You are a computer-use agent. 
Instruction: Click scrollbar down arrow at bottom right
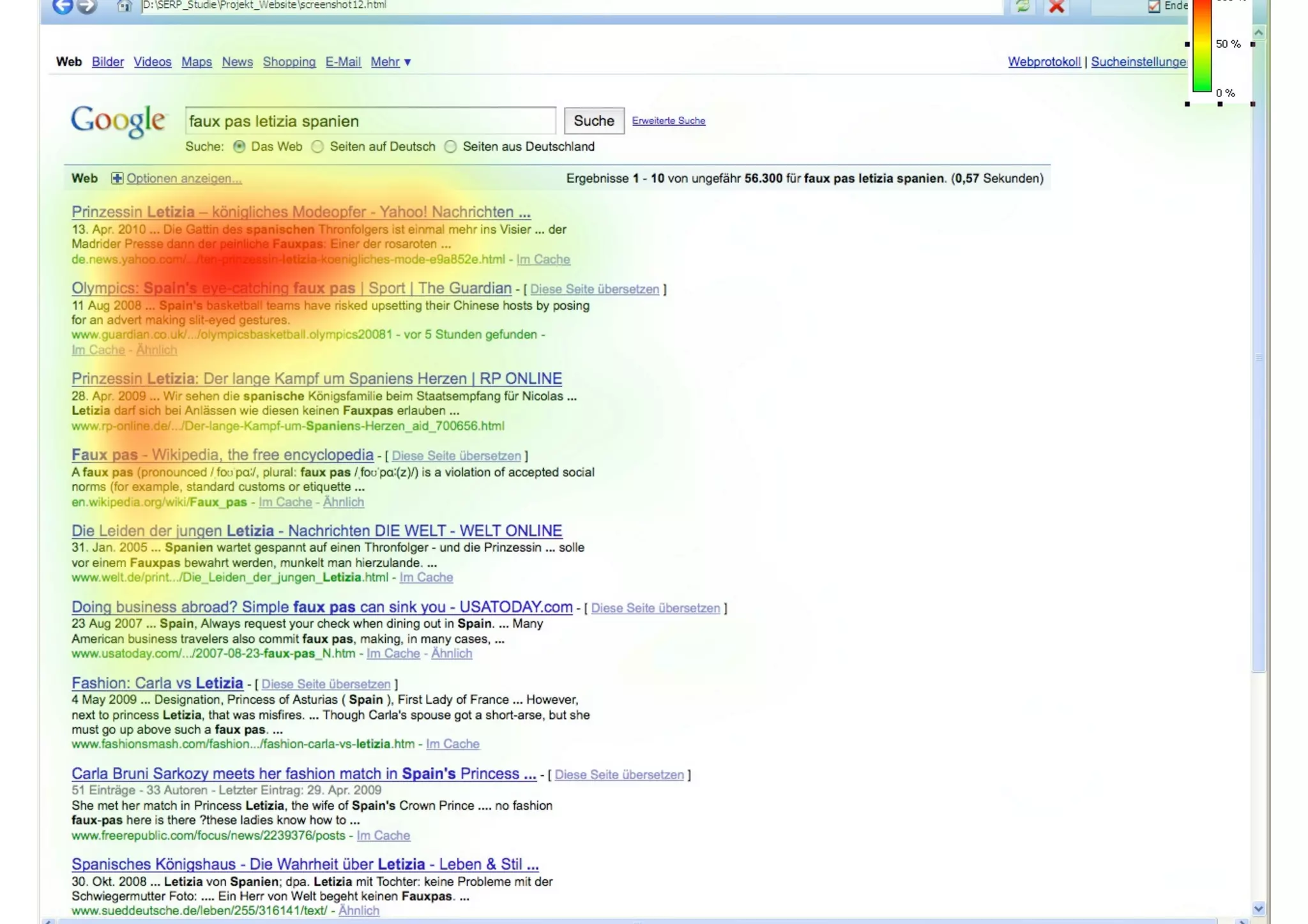point(1258,908)
